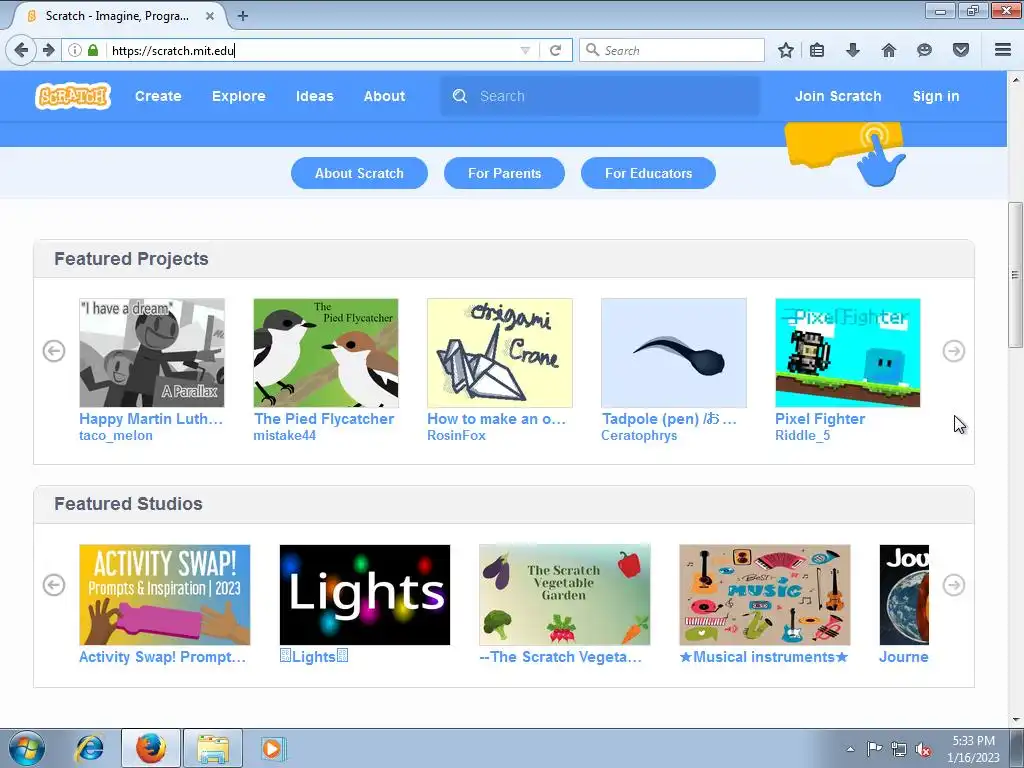Open the Create menu item
1024x768 pixels.
[158, 96]
